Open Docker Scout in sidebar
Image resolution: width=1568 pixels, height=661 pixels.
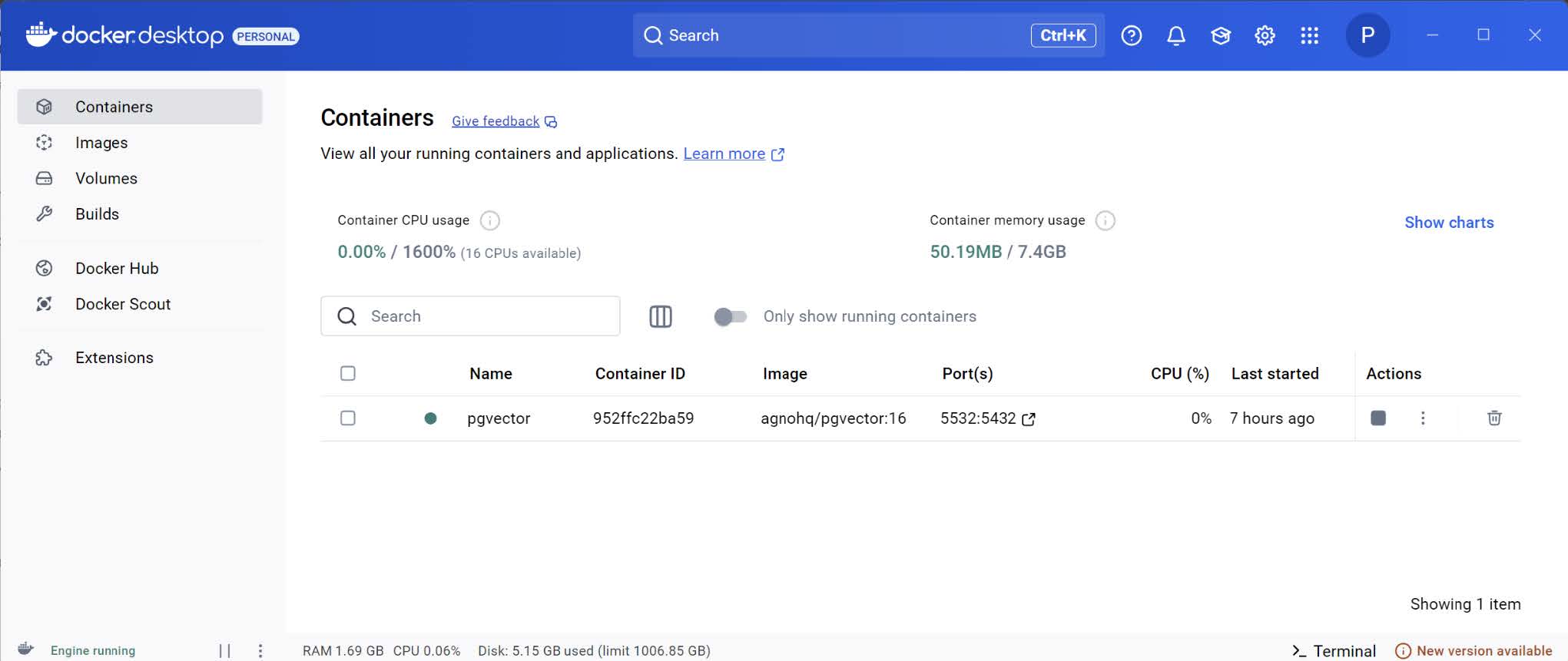pos(140,304)
